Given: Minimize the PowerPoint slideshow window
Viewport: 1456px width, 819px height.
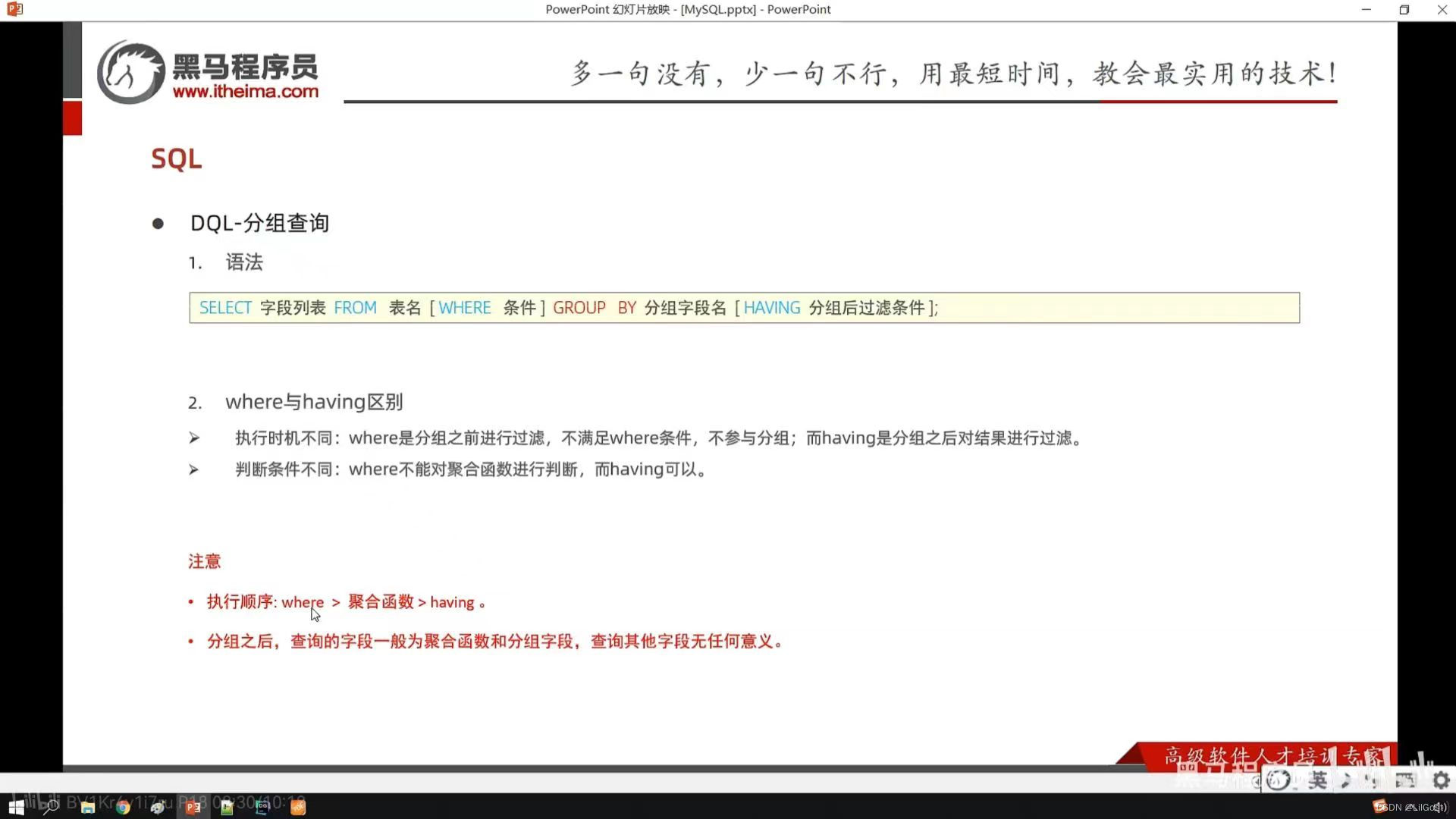Looking at the screenshot, I should pos(1366,10).
